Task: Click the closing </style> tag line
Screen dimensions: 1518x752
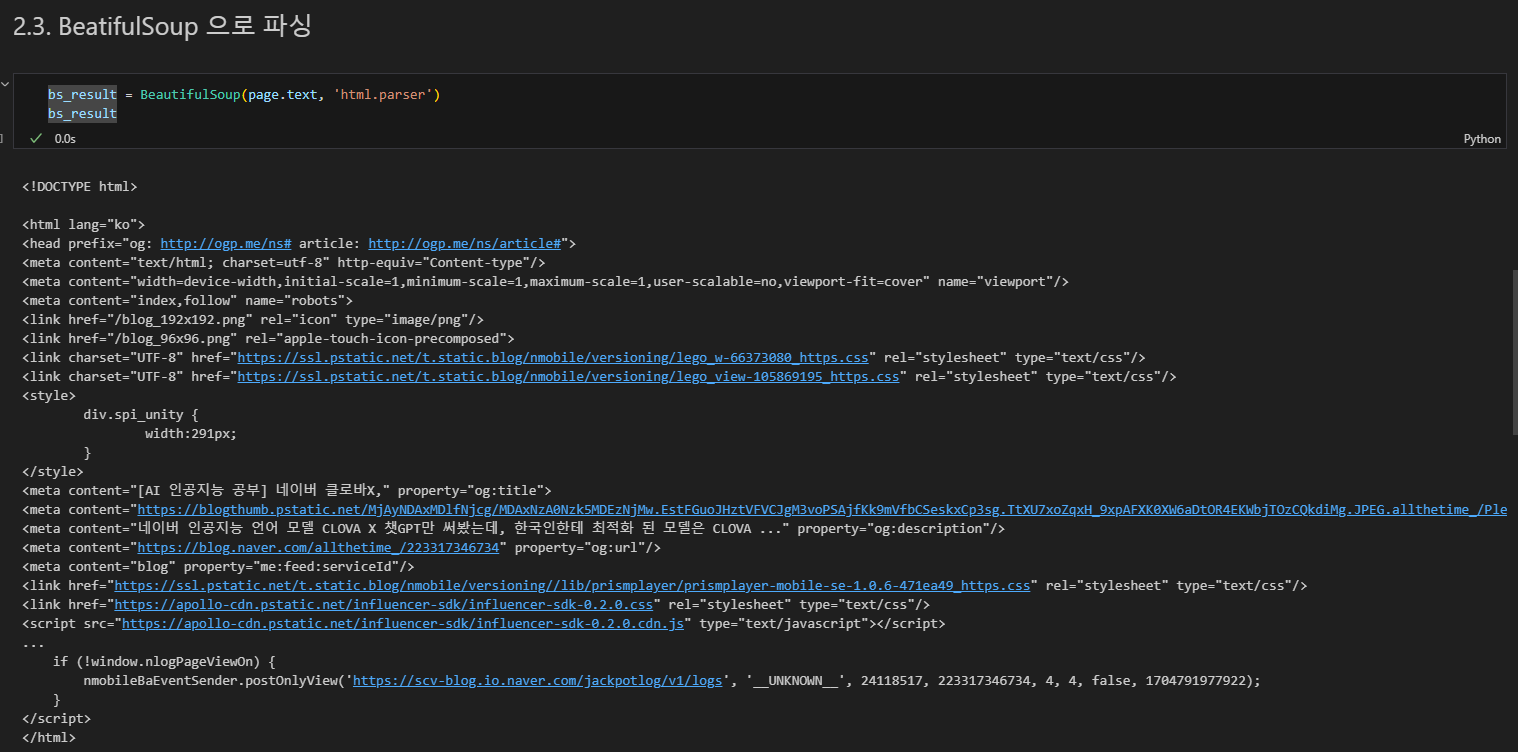Action: coord(52,471)
